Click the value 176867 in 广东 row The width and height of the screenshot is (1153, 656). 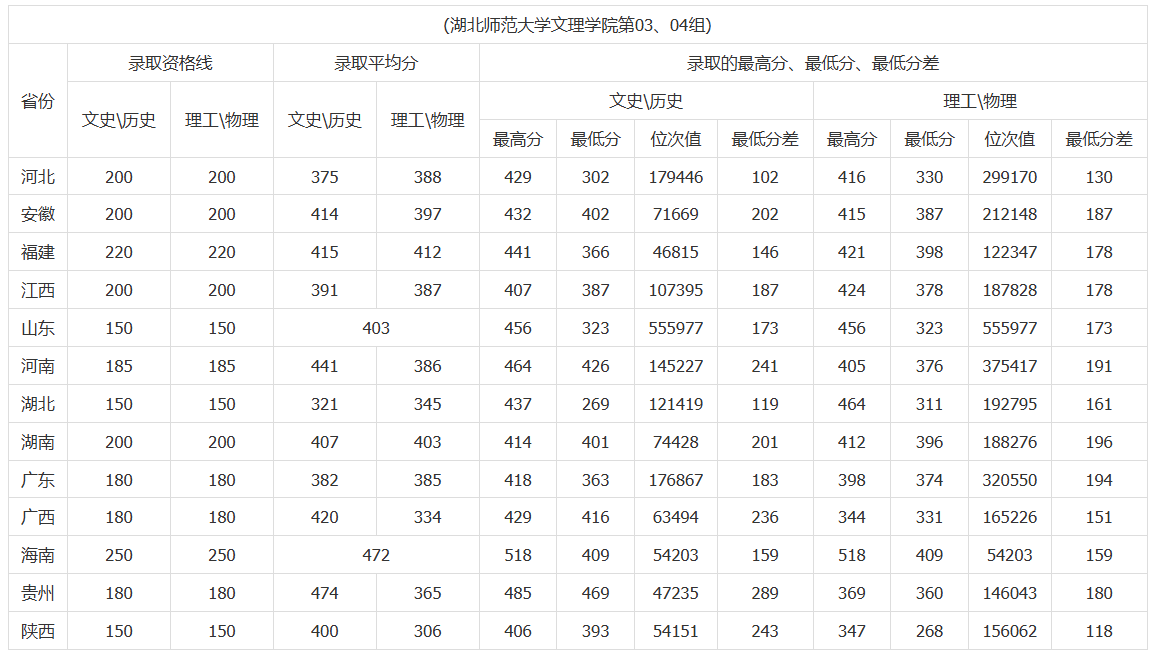point(676,480)
